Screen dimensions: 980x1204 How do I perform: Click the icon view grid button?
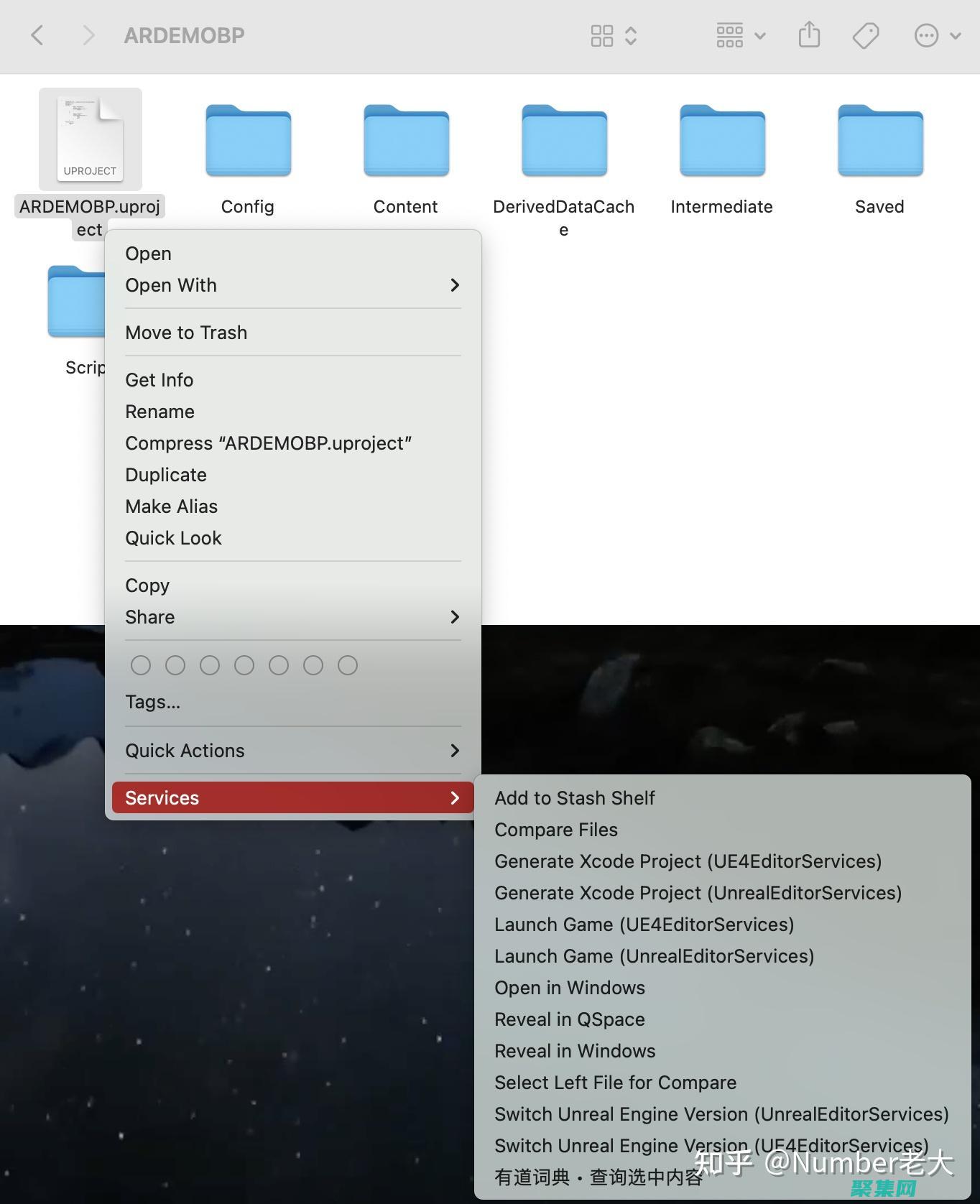point(602,35)
